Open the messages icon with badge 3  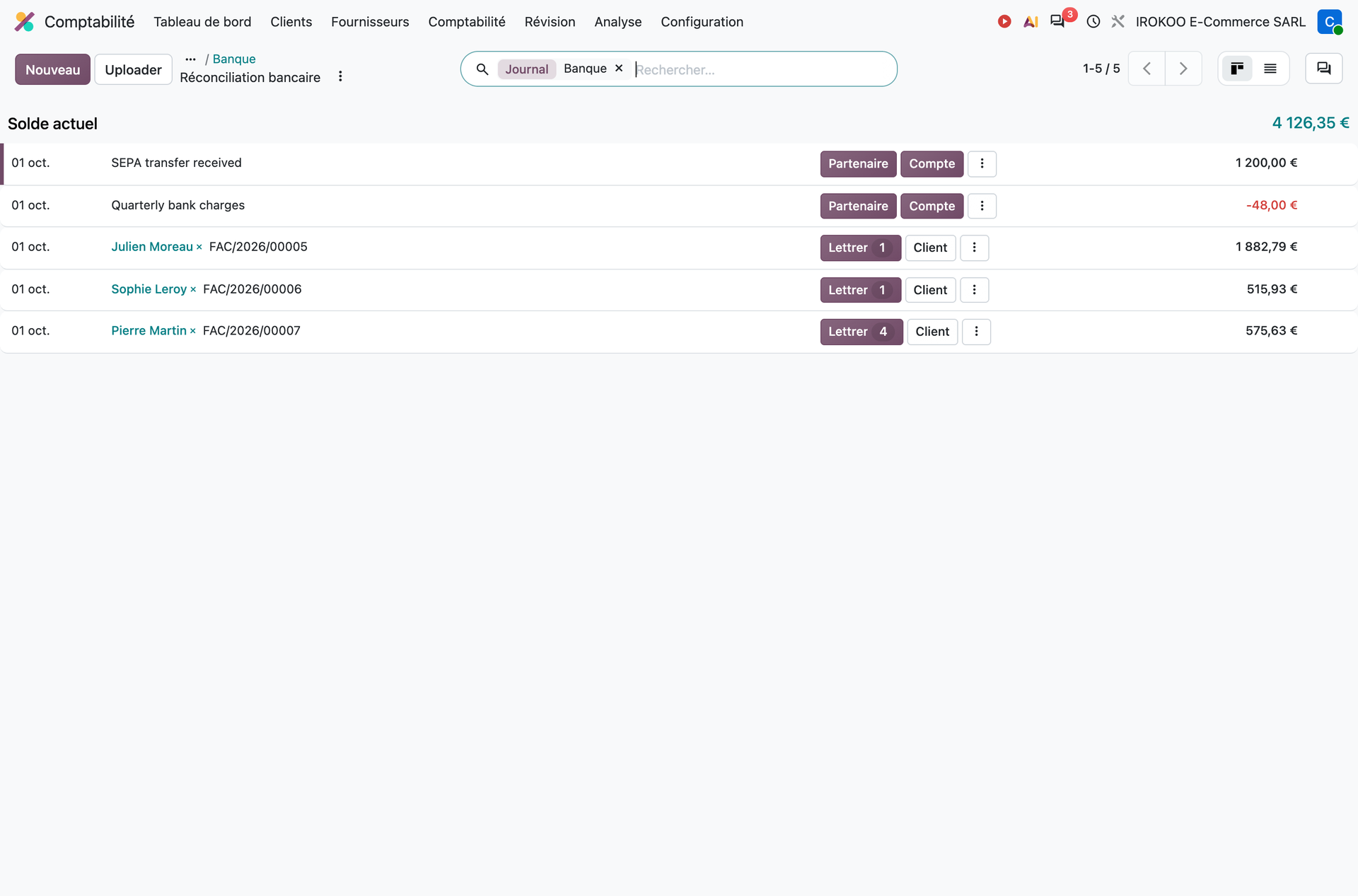pos(1058,21)
